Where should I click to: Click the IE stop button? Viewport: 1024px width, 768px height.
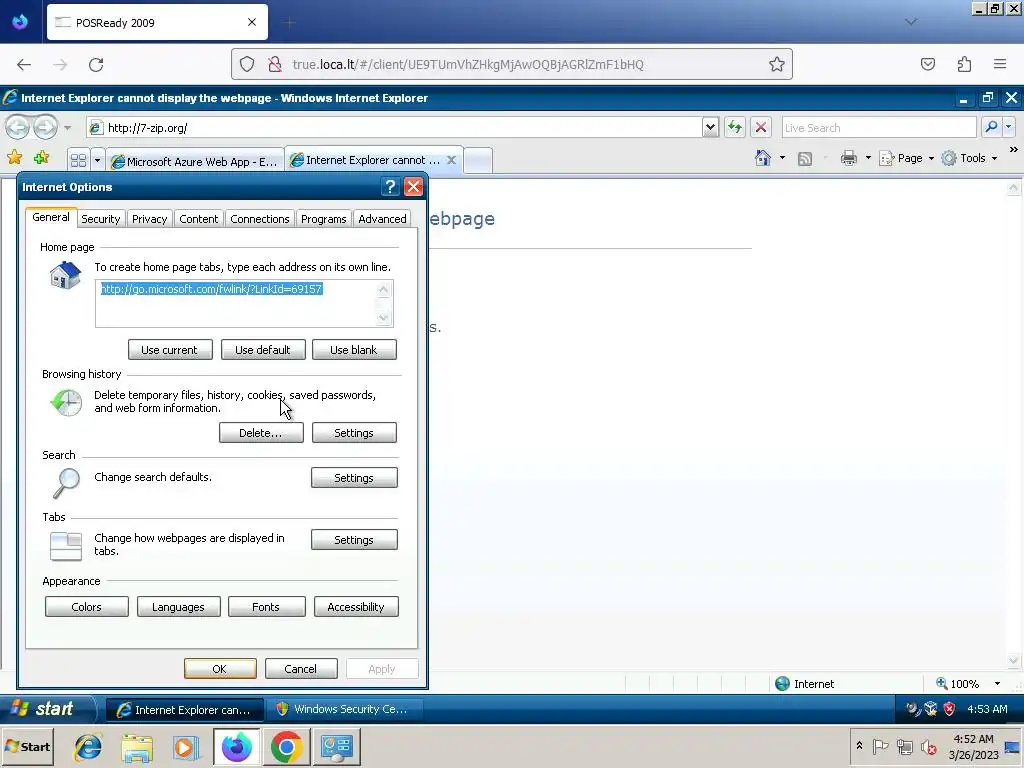[761, 127]
